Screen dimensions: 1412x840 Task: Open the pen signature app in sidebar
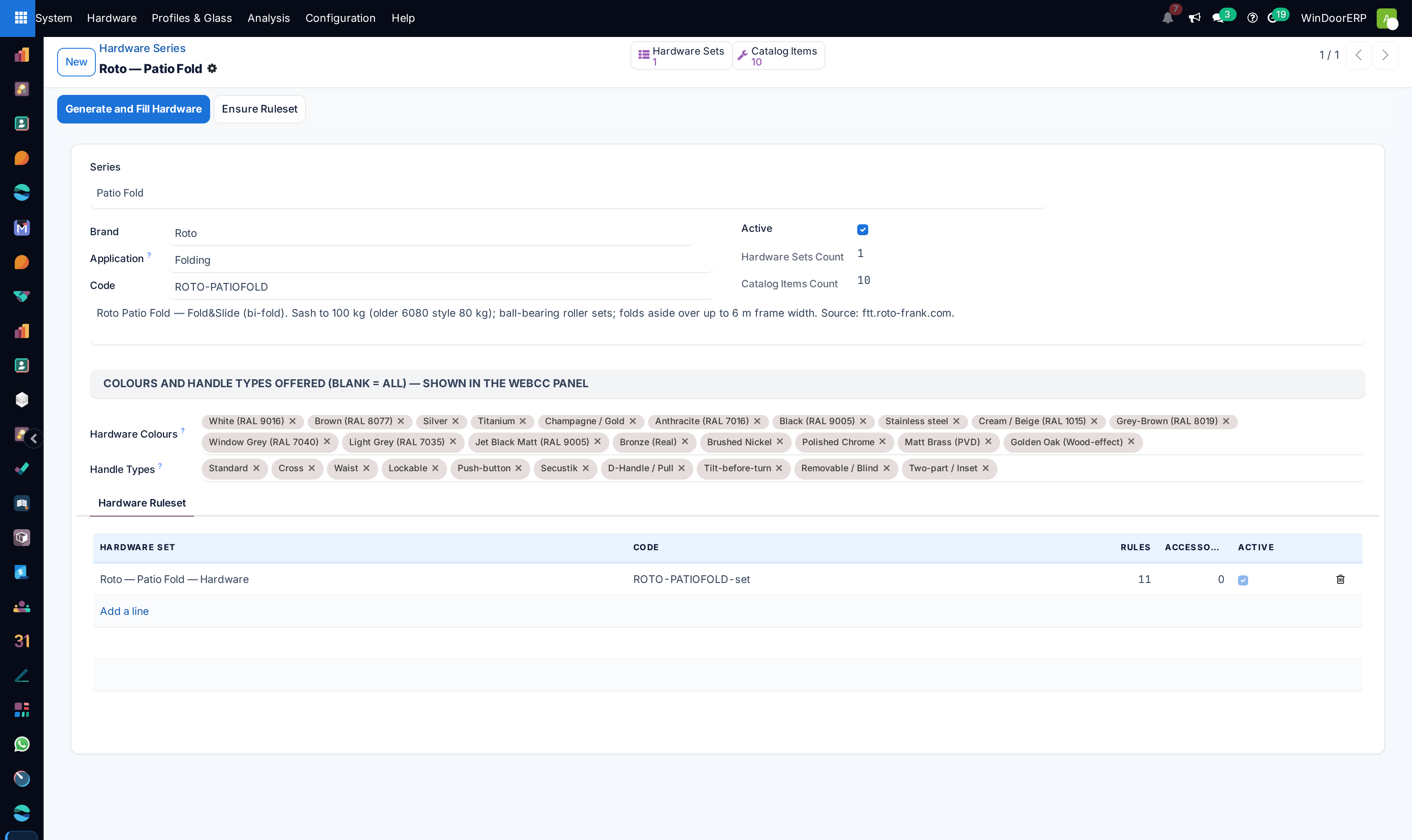pos(21,675)
